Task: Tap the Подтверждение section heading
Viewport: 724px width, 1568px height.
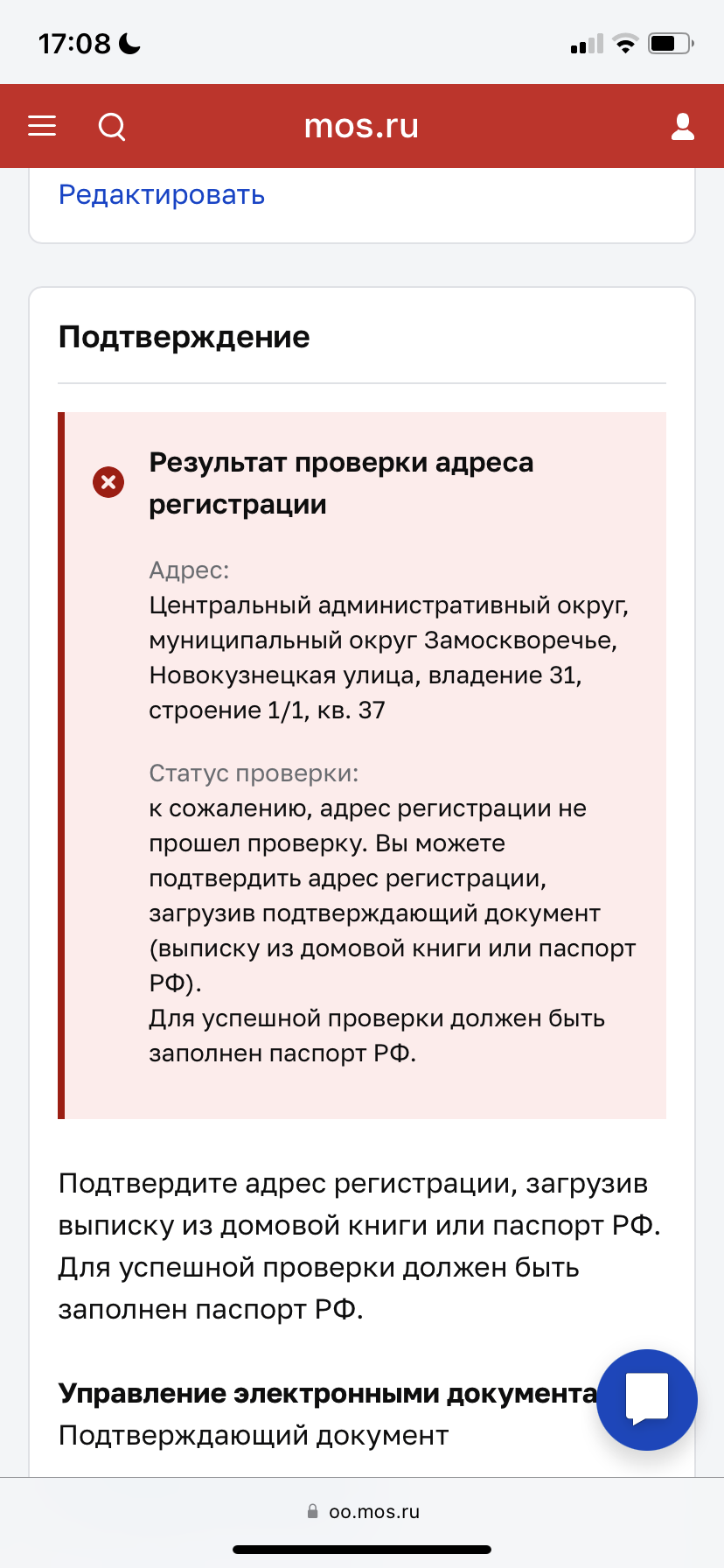Action: click(x=184, y=337)
